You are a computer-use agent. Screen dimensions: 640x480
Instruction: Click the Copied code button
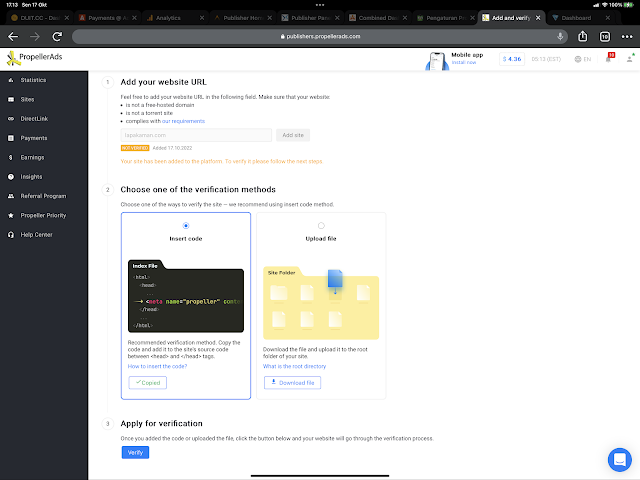148,383
